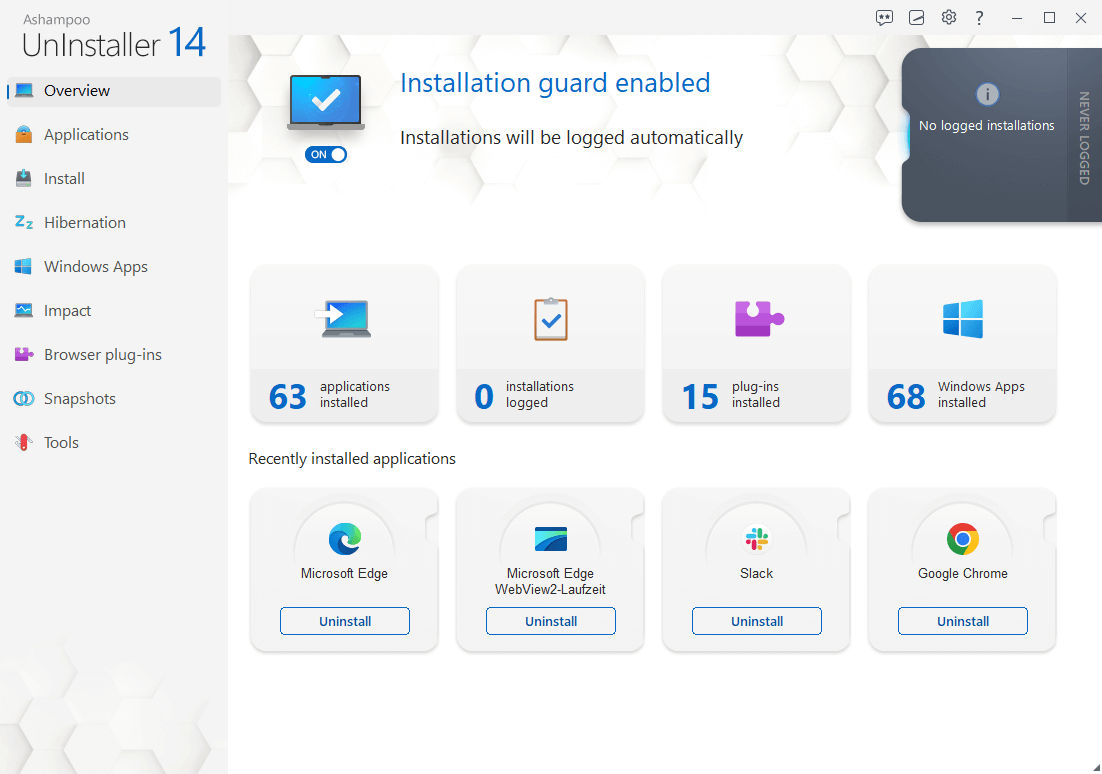1102x774 pixels.
Task: Click the feedback speech bubble icon
Action: coord(884,17)
